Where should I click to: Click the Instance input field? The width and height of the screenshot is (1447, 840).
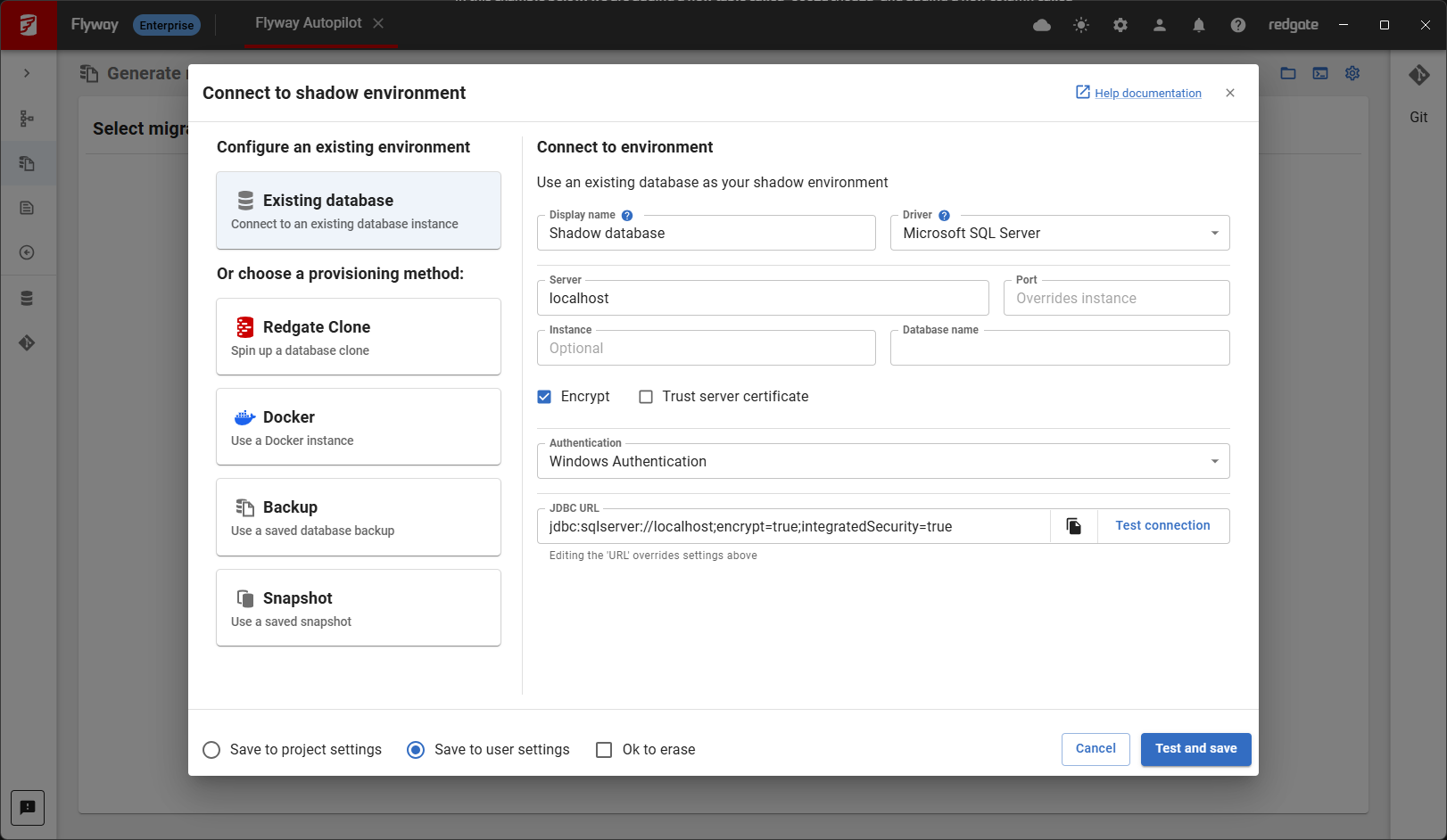coord(707,348)
